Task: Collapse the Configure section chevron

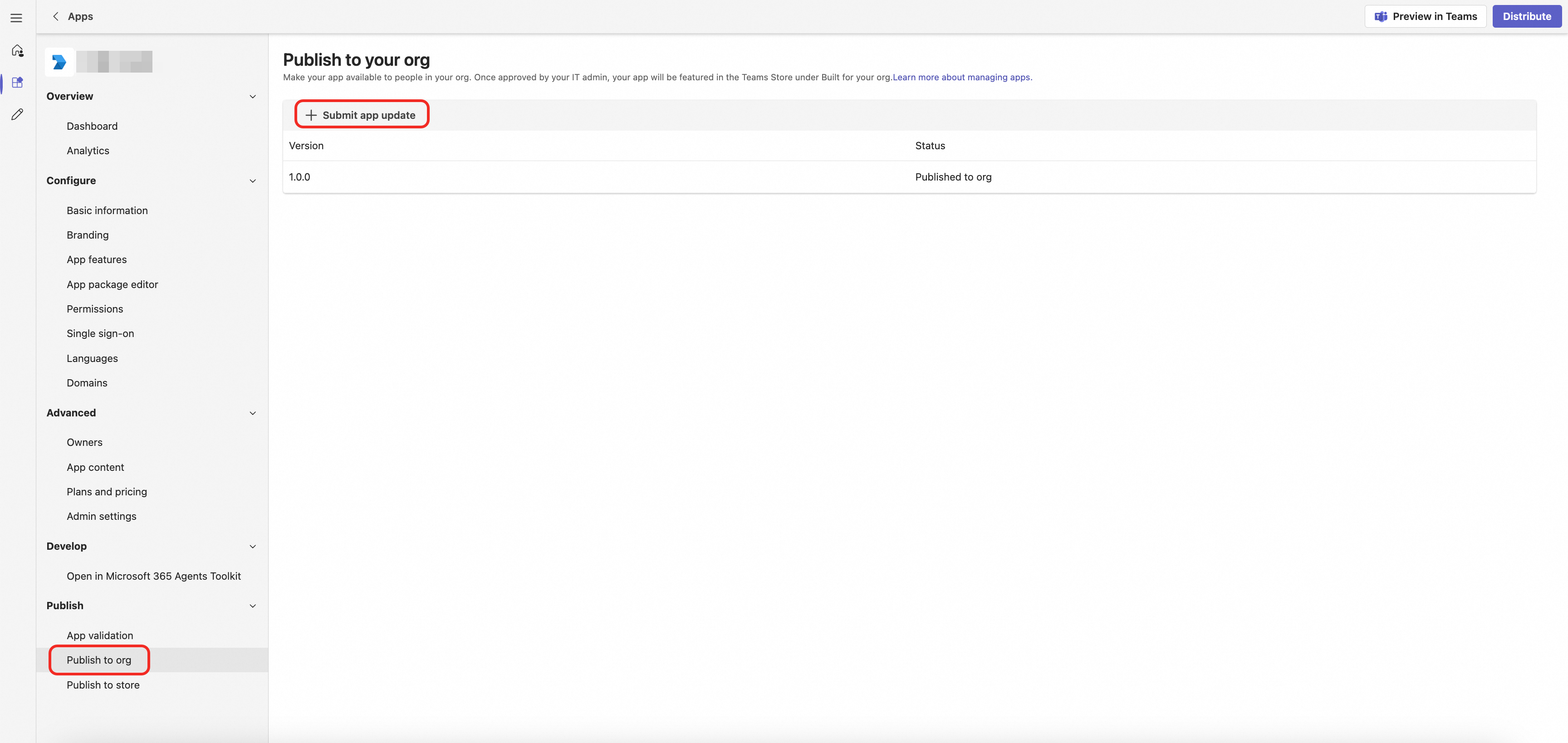Action: pos(253,181)
